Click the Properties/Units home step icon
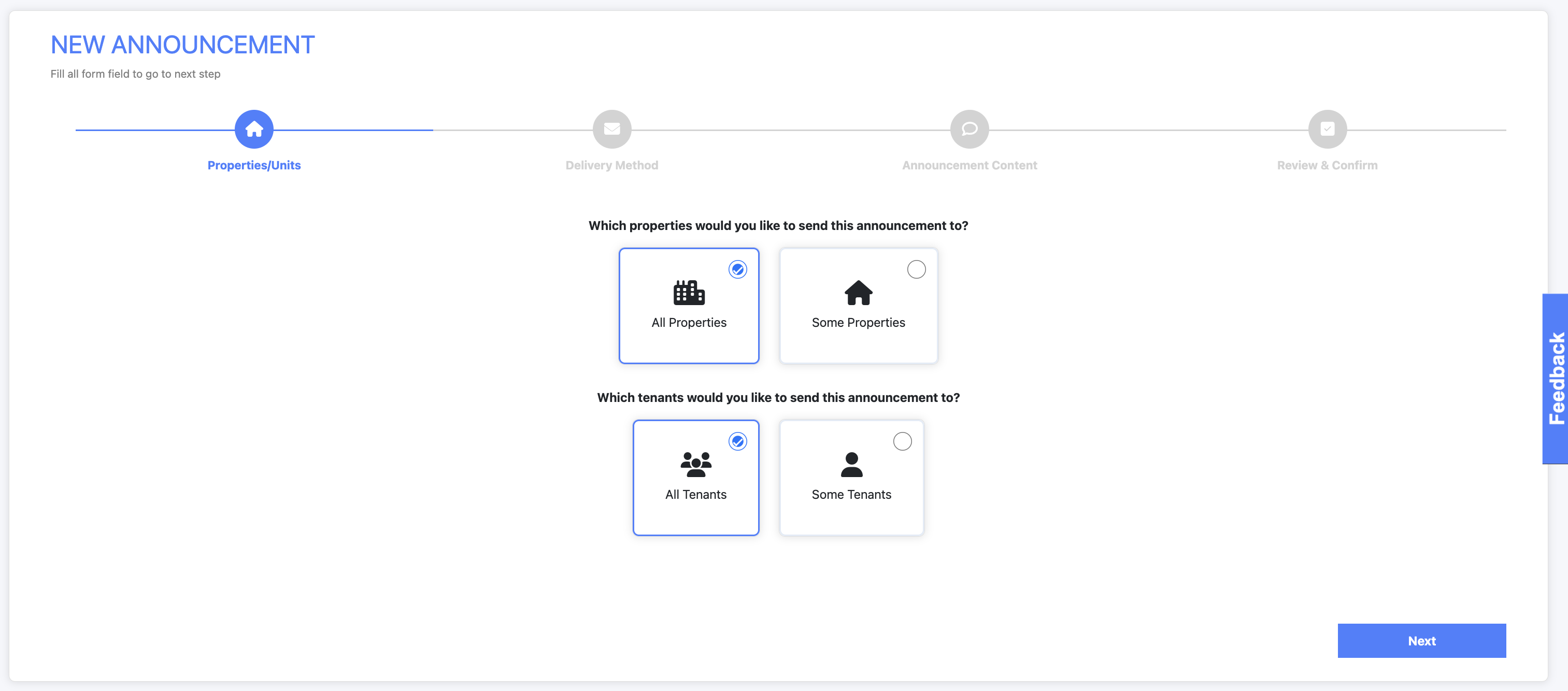The height and width of the screenshot is (691, 1568). (x=254, y=128)
